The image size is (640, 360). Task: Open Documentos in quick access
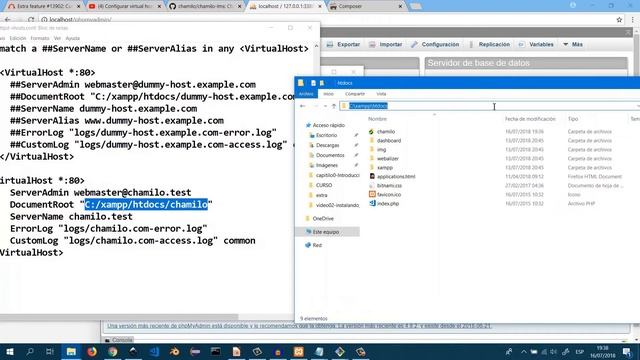click(x=330, y=155)
